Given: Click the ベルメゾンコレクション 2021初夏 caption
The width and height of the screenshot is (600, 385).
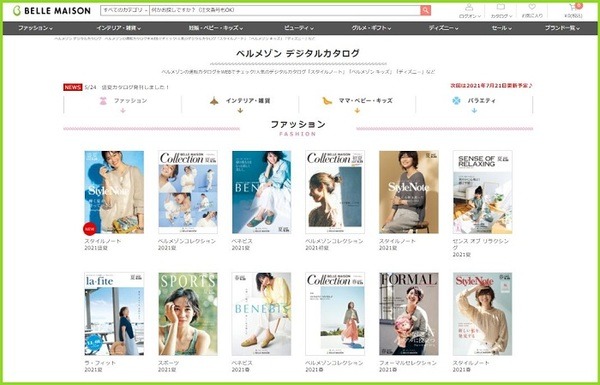Looking at the screenshot, I should point(334,245).
